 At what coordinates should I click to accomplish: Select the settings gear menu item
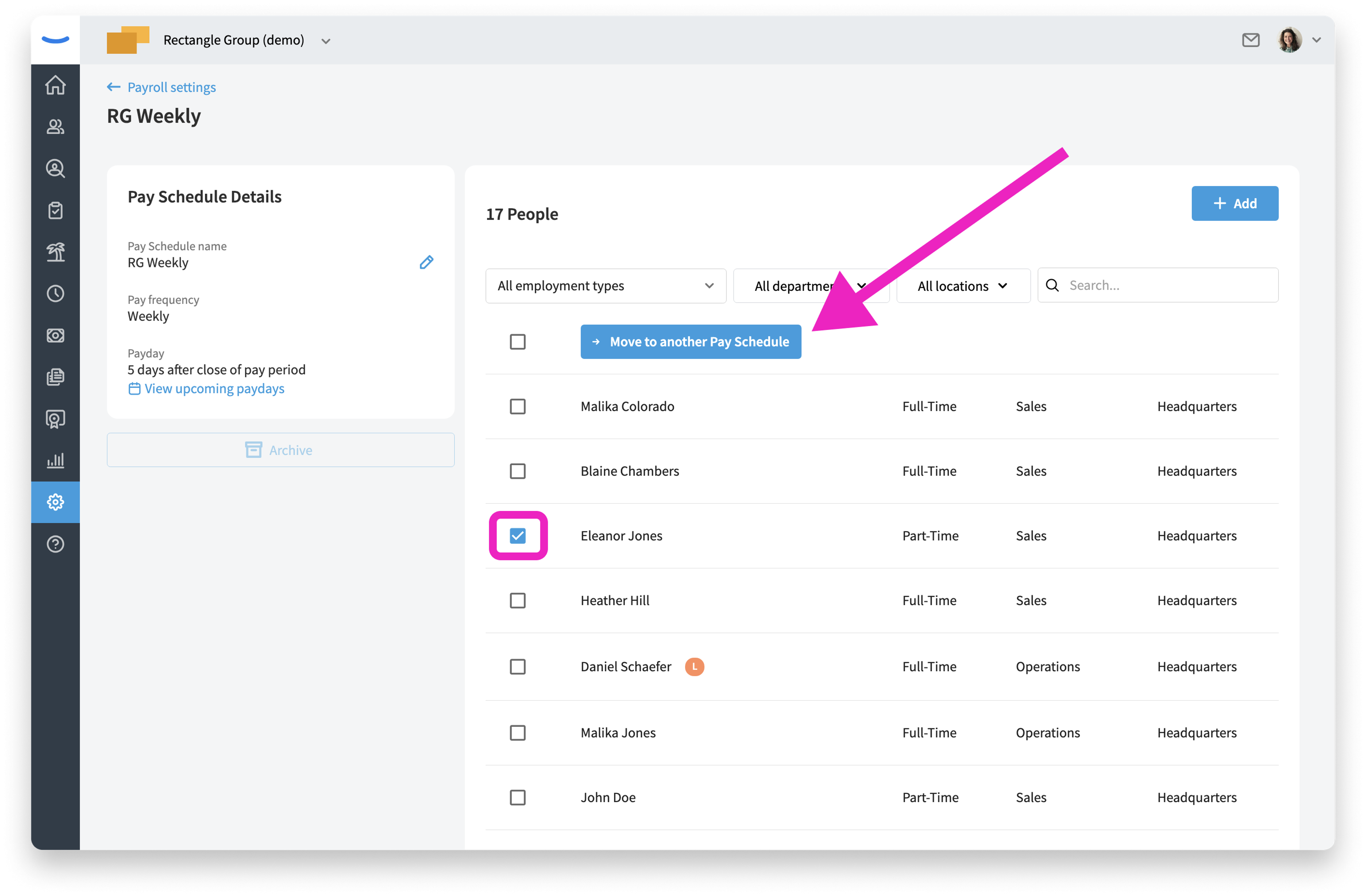[55, 502]
